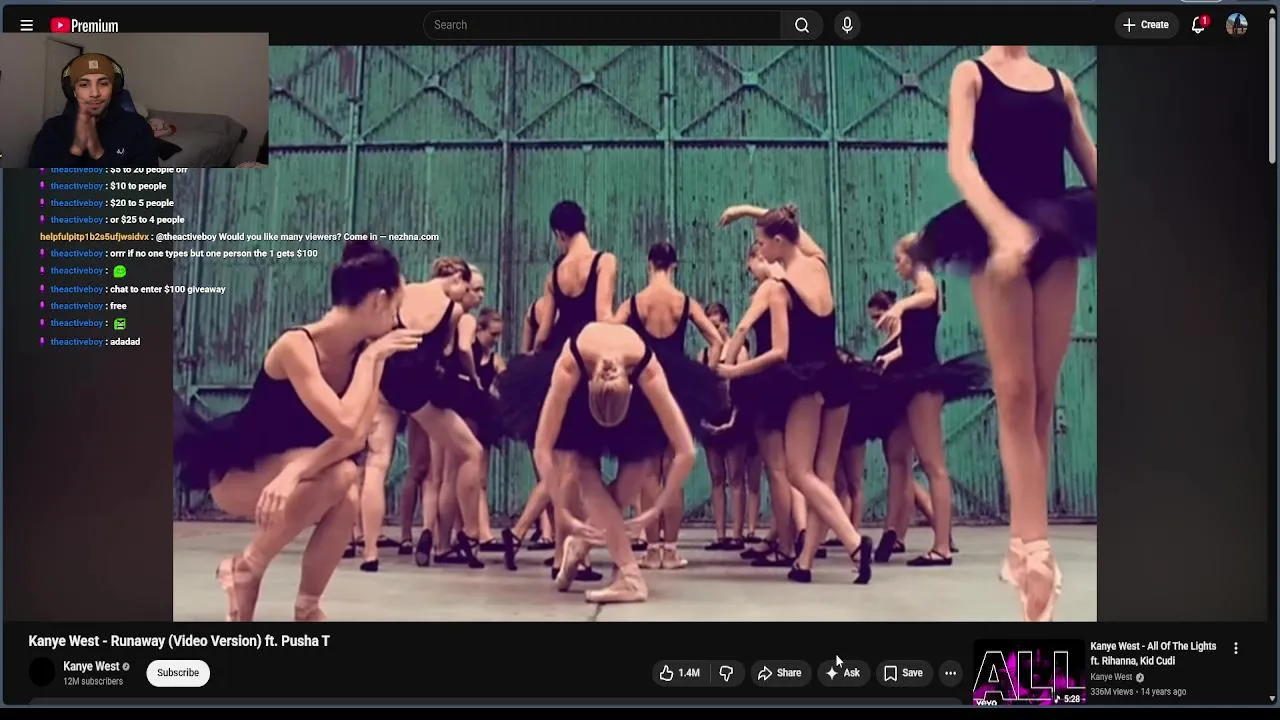The height and width of the screenshot is (720, 1280).
Task: Open Kanye West channel avatar
Action: pos(42,673)
